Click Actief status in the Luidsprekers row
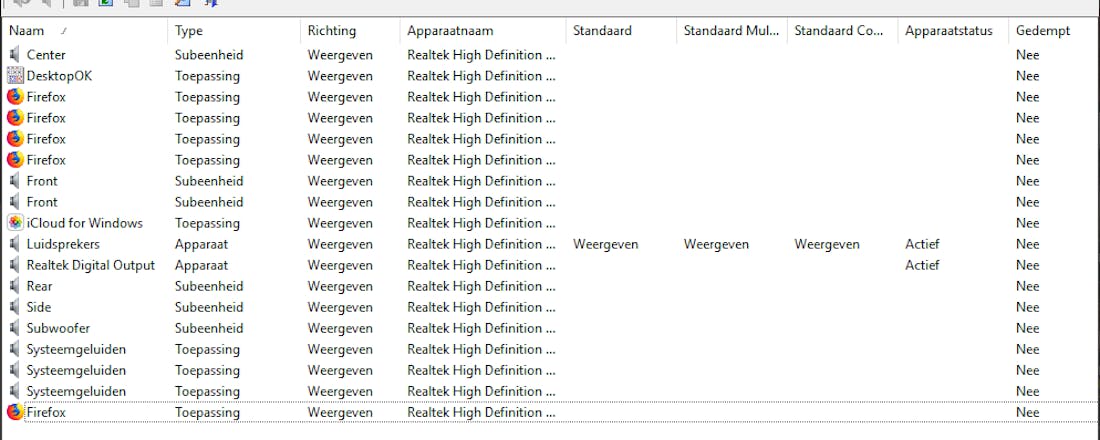The image size is (1100, 440). point(923,244)
